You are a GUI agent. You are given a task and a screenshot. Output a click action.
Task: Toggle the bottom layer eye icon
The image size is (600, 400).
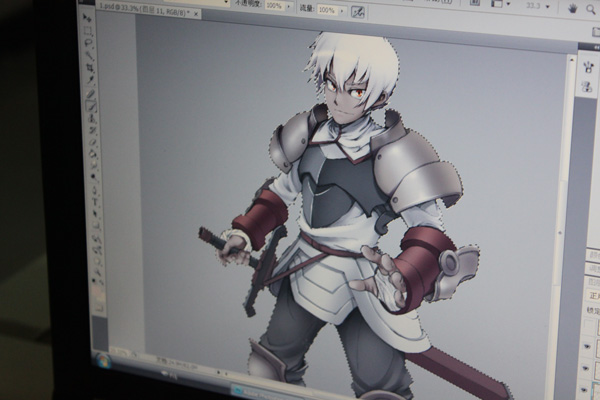584,390
